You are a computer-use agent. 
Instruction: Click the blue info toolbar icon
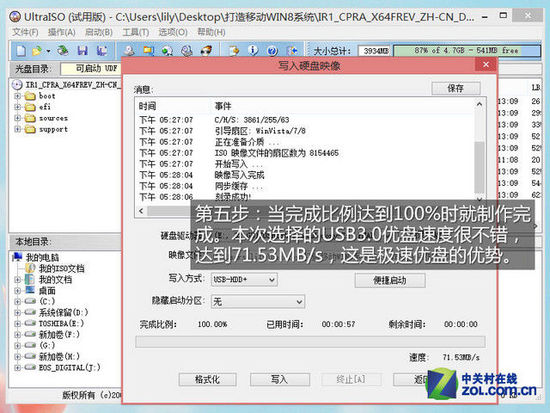253,51
